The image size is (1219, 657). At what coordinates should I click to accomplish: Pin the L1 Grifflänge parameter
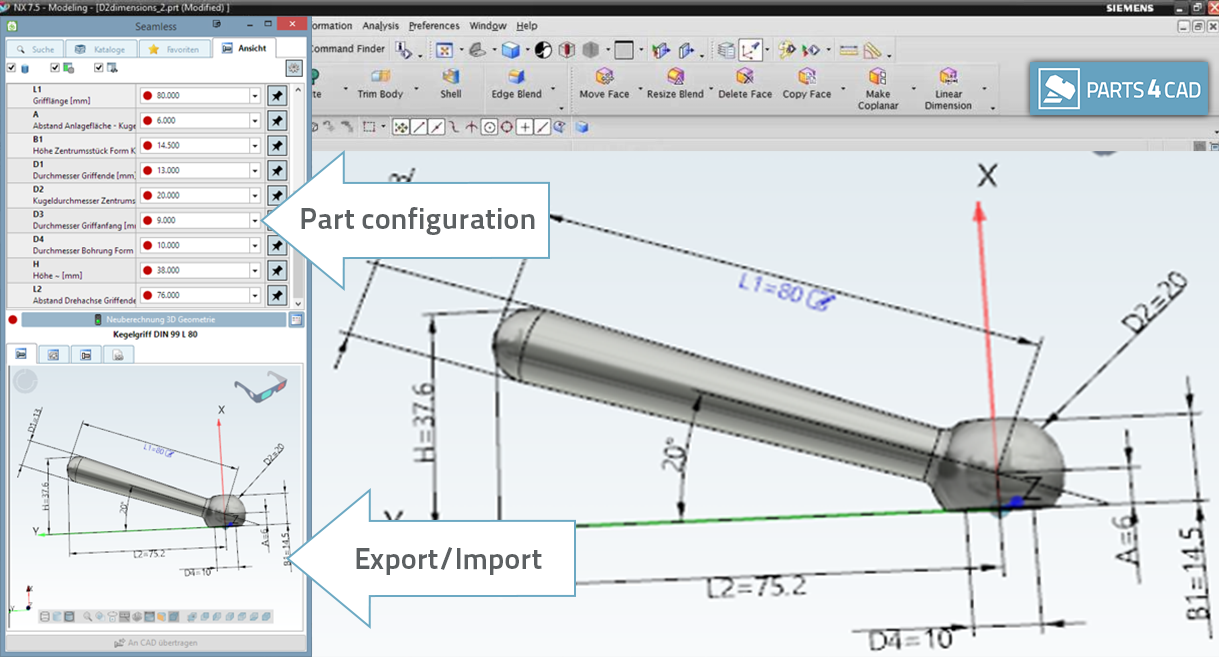pyautogui.click(x=277, y=96)
